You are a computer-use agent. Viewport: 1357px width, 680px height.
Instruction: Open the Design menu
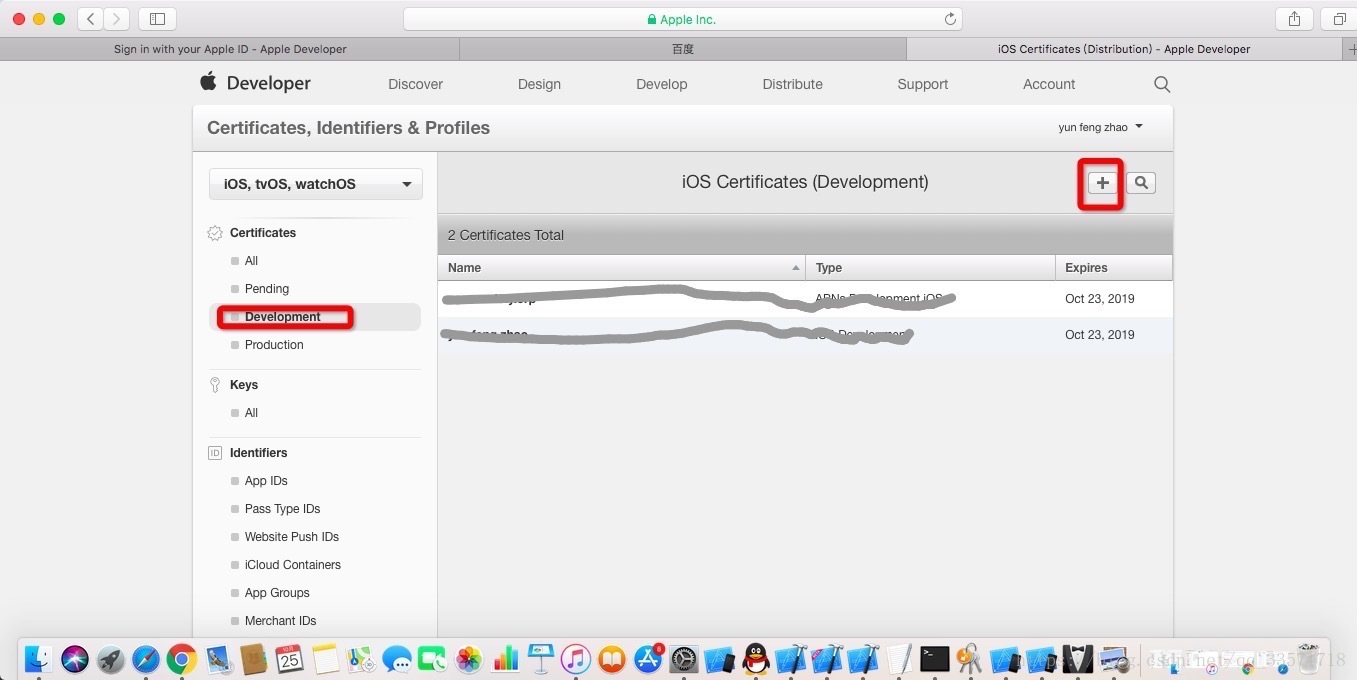539,84
